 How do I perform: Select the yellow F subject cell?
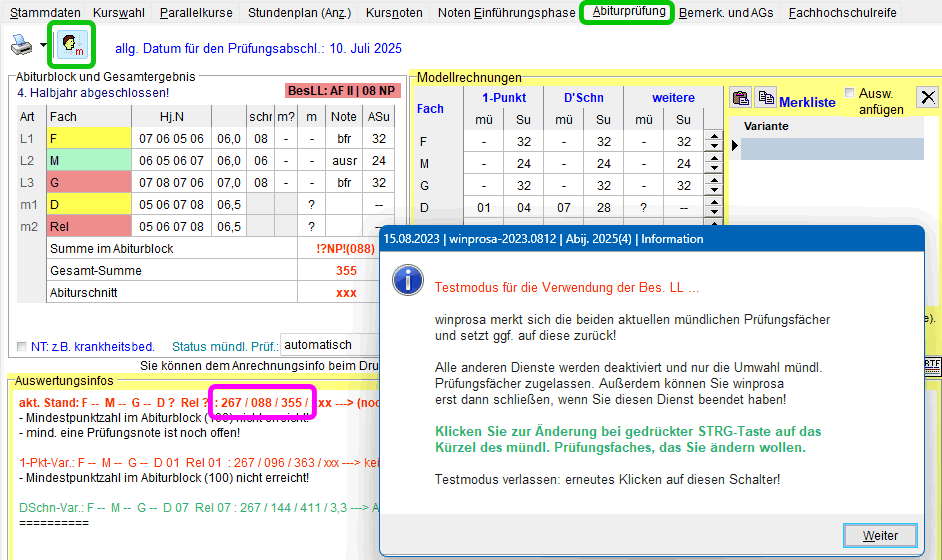pos(88,139)
